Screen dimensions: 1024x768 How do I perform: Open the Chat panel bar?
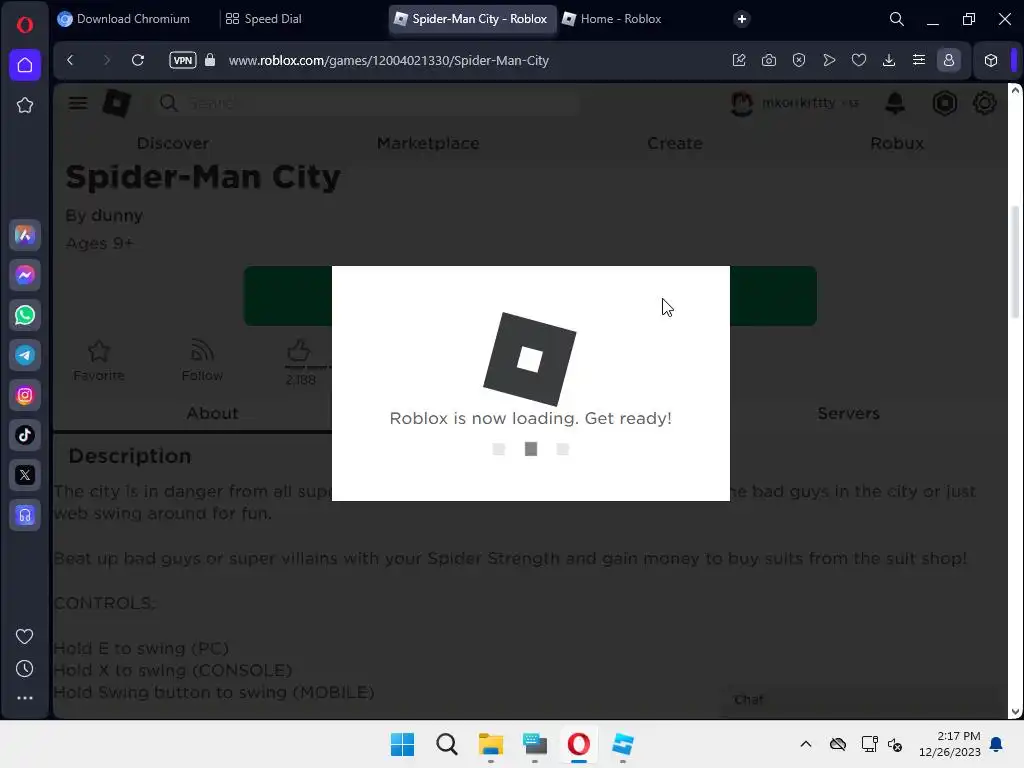863,699
